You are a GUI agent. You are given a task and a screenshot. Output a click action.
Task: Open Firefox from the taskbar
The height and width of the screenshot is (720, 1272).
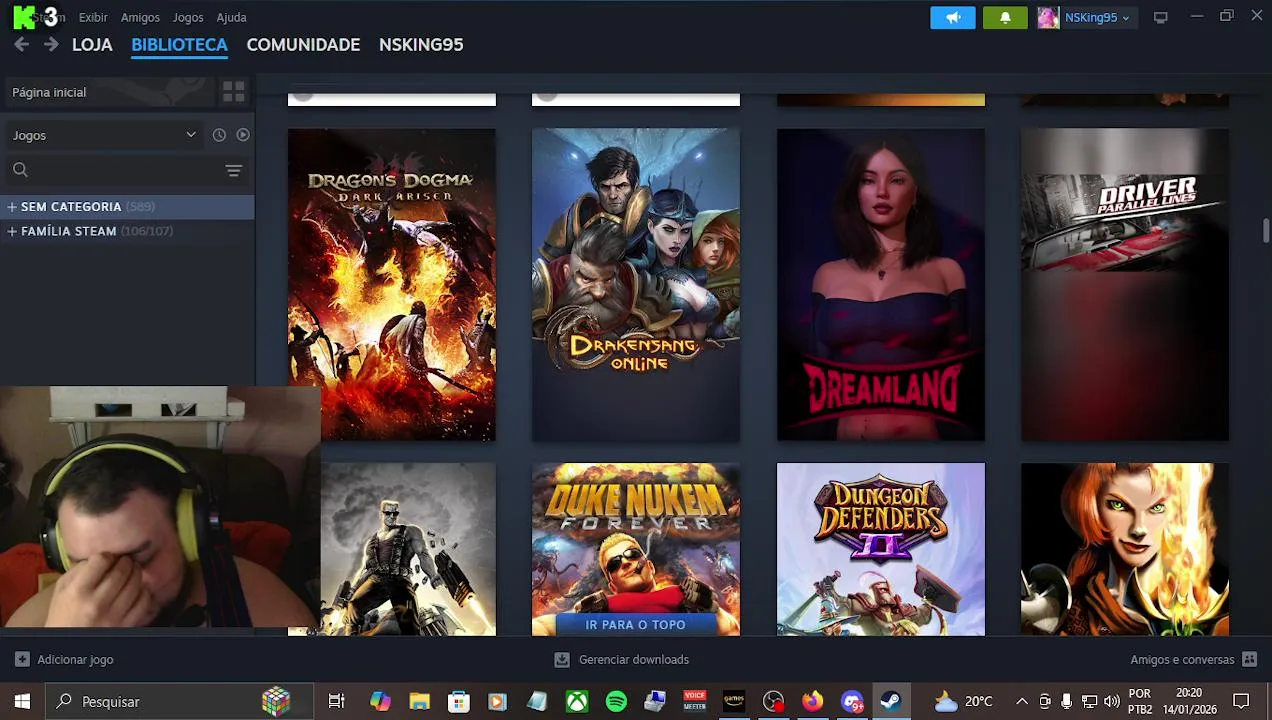click(x=812, y=702)
